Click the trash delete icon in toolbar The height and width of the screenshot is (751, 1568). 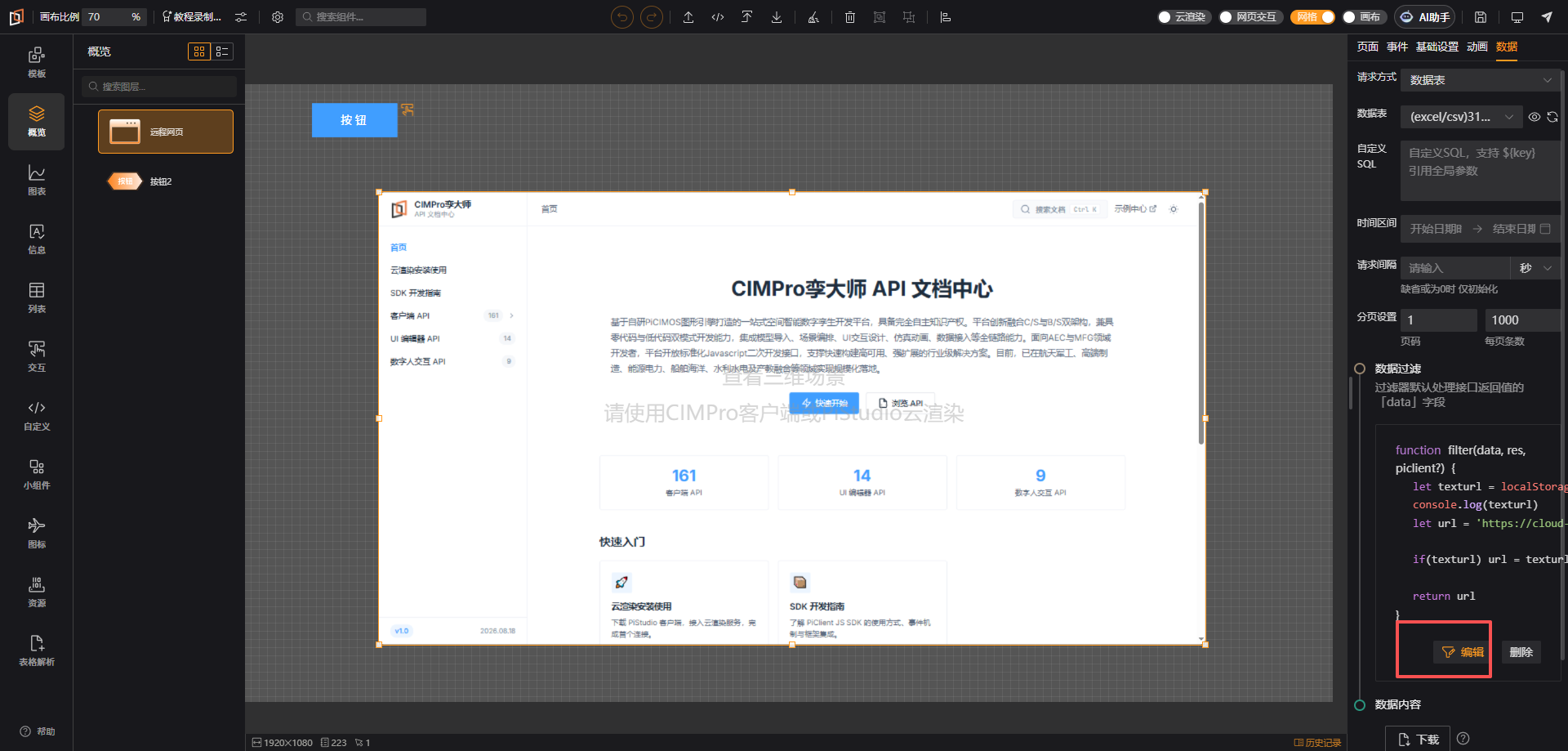point(850,17)
